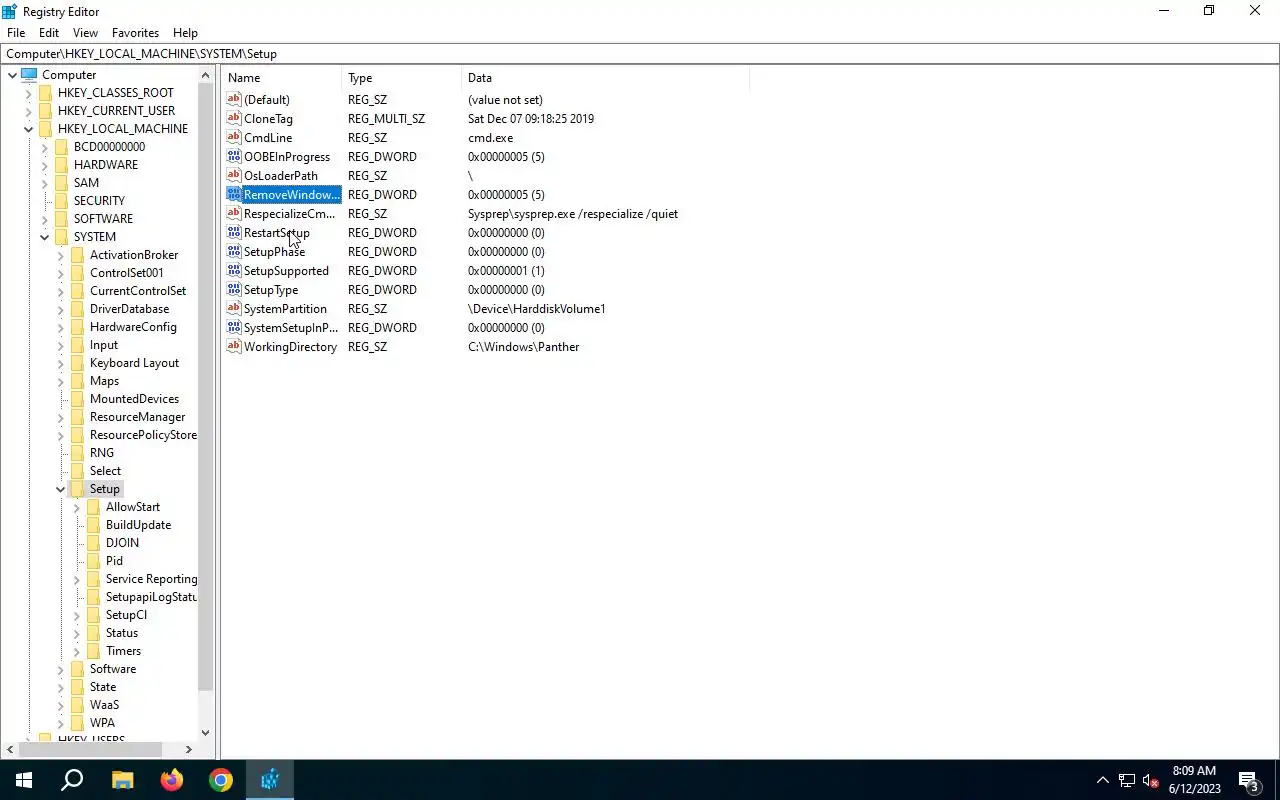This screenshot has width=1280, height=800.
Task: Click the taskbar clock showing 8:09 AM
Action: (1194, 780)
